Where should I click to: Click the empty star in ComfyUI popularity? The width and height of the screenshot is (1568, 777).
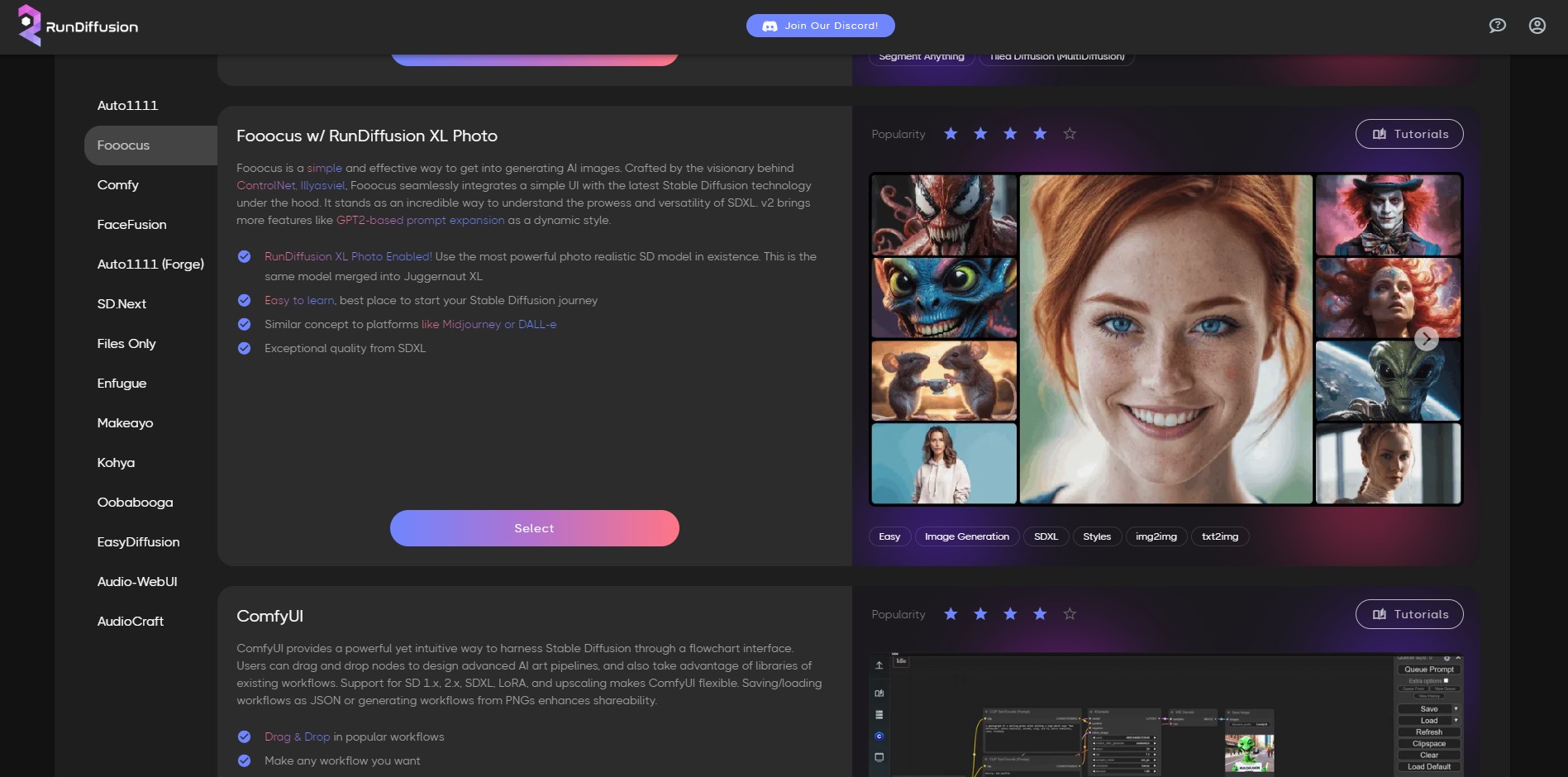[1070, 614]
